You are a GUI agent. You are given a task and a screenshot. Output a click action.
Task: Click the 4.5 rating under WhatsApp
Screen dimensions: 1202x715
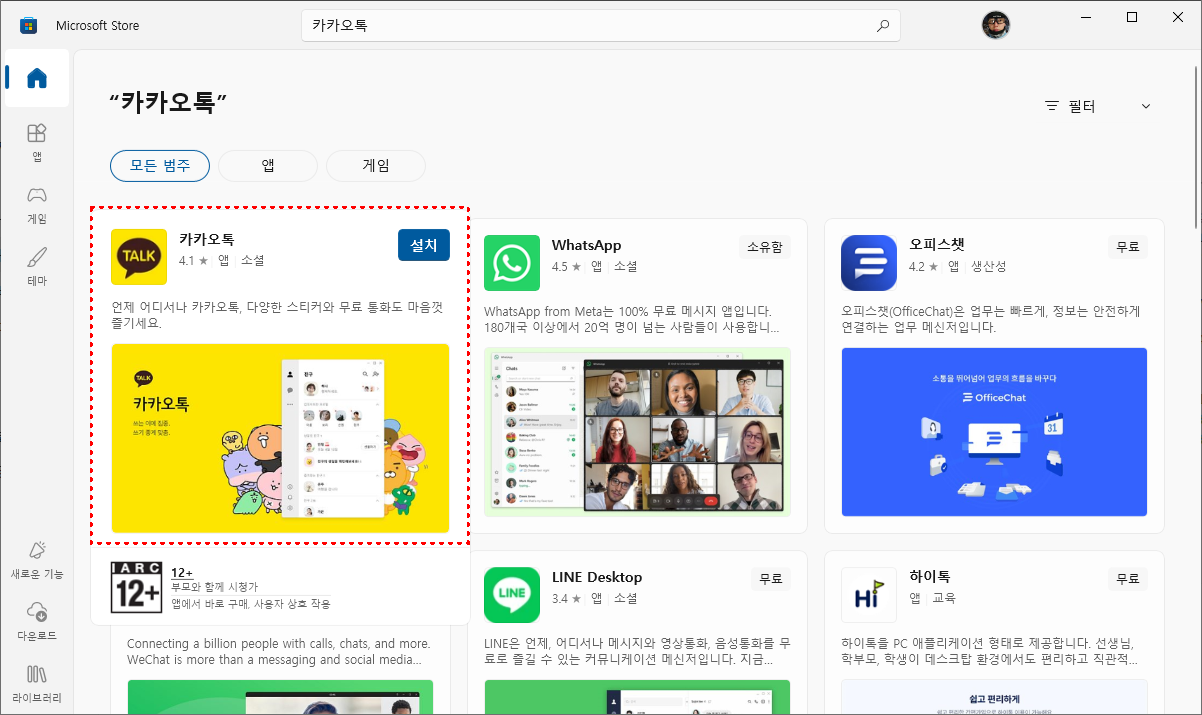point(565,267)
